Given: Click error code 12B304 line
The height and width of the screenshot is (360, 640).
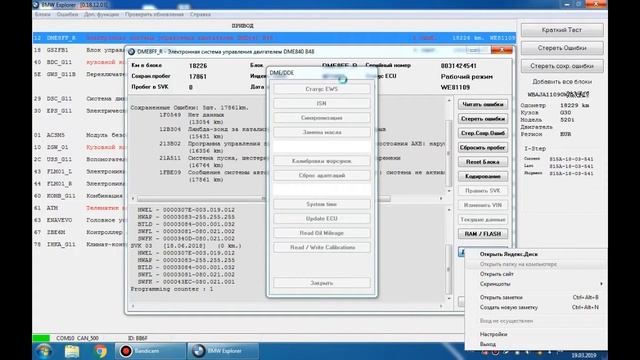Looking at the screenshot, I should [213, 129].
